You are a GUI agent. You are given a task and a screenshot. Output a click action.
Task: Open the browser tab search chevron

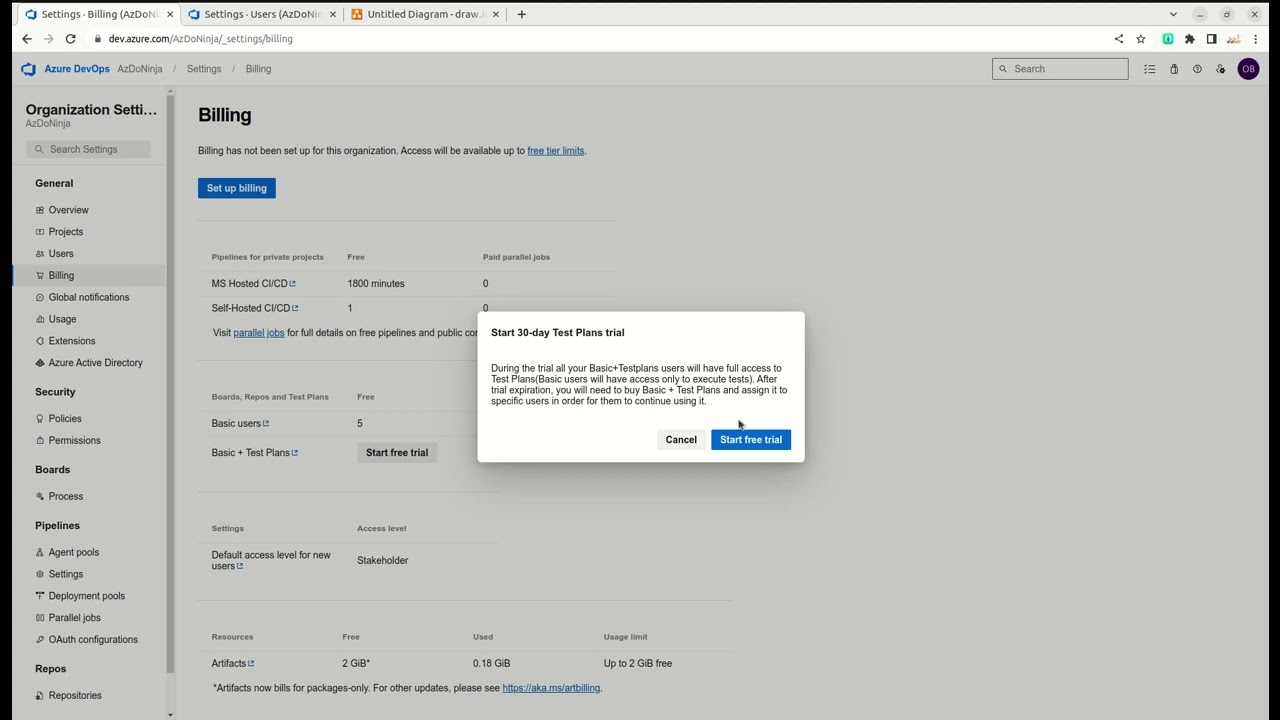(x=1173, y=14)
